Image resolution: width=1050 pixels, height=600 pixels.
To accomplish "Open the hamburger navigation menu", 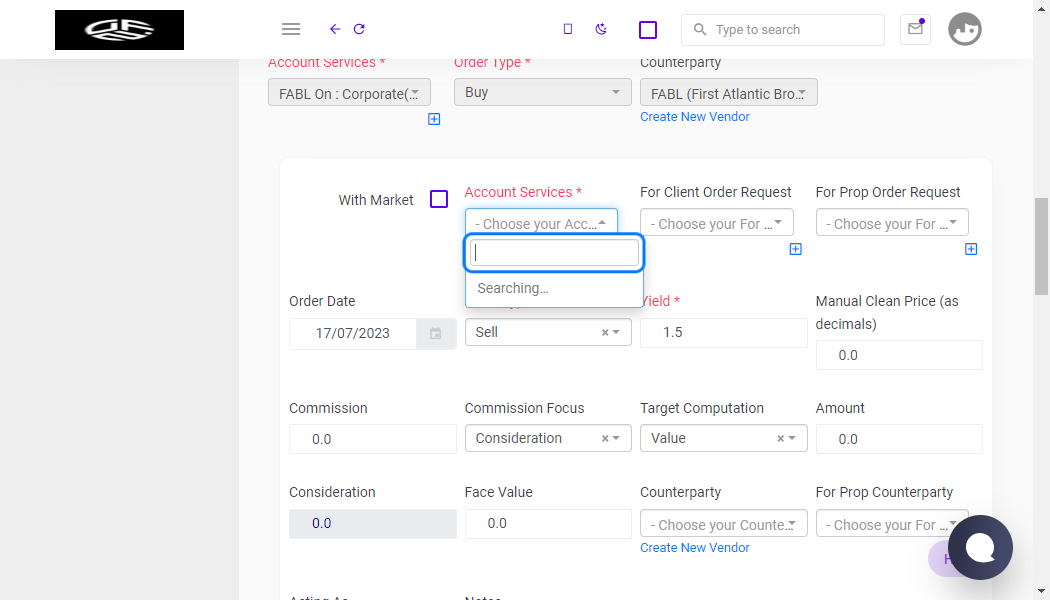I will tap(291, 29).
